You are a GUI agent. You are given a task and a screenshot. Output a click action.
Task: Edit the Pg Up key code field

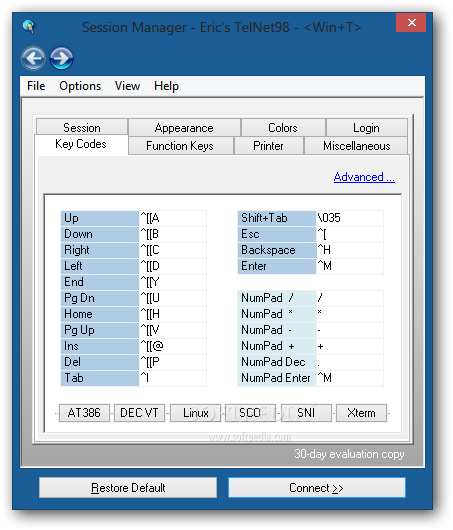coord(173,330)
